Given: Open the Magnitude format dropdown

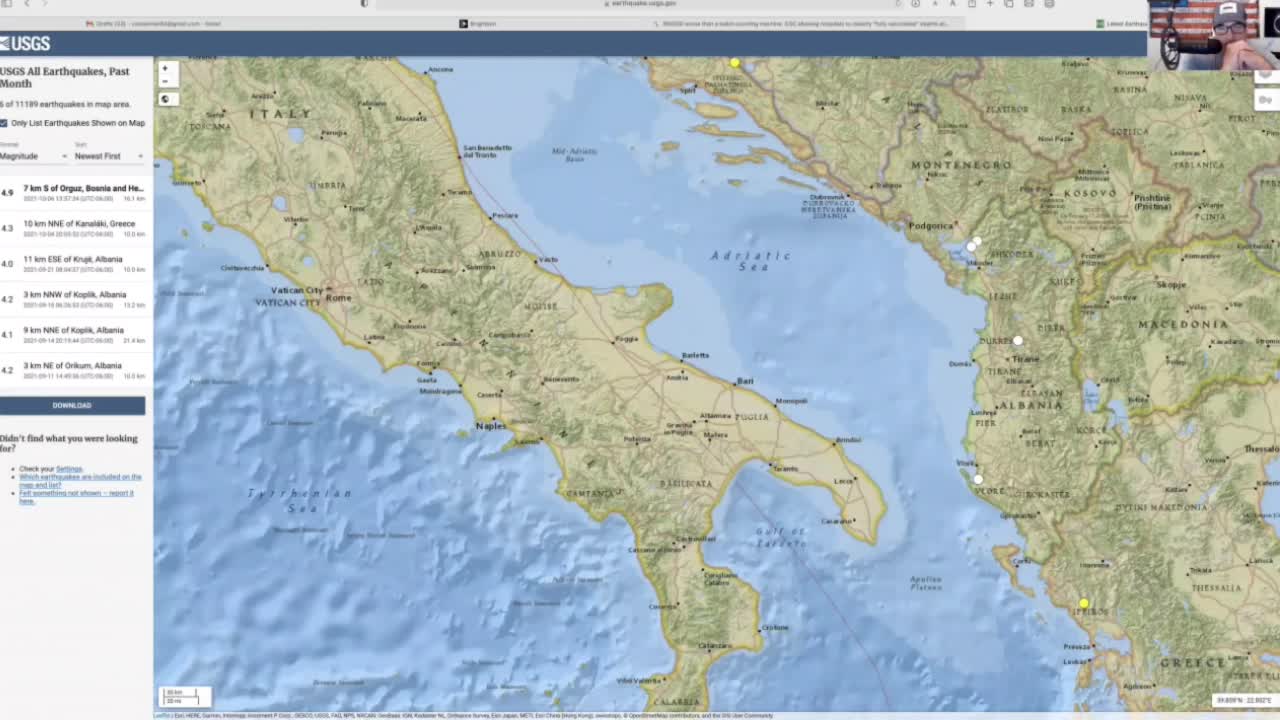Looking at the screenshot, I should tap(33, 156).
